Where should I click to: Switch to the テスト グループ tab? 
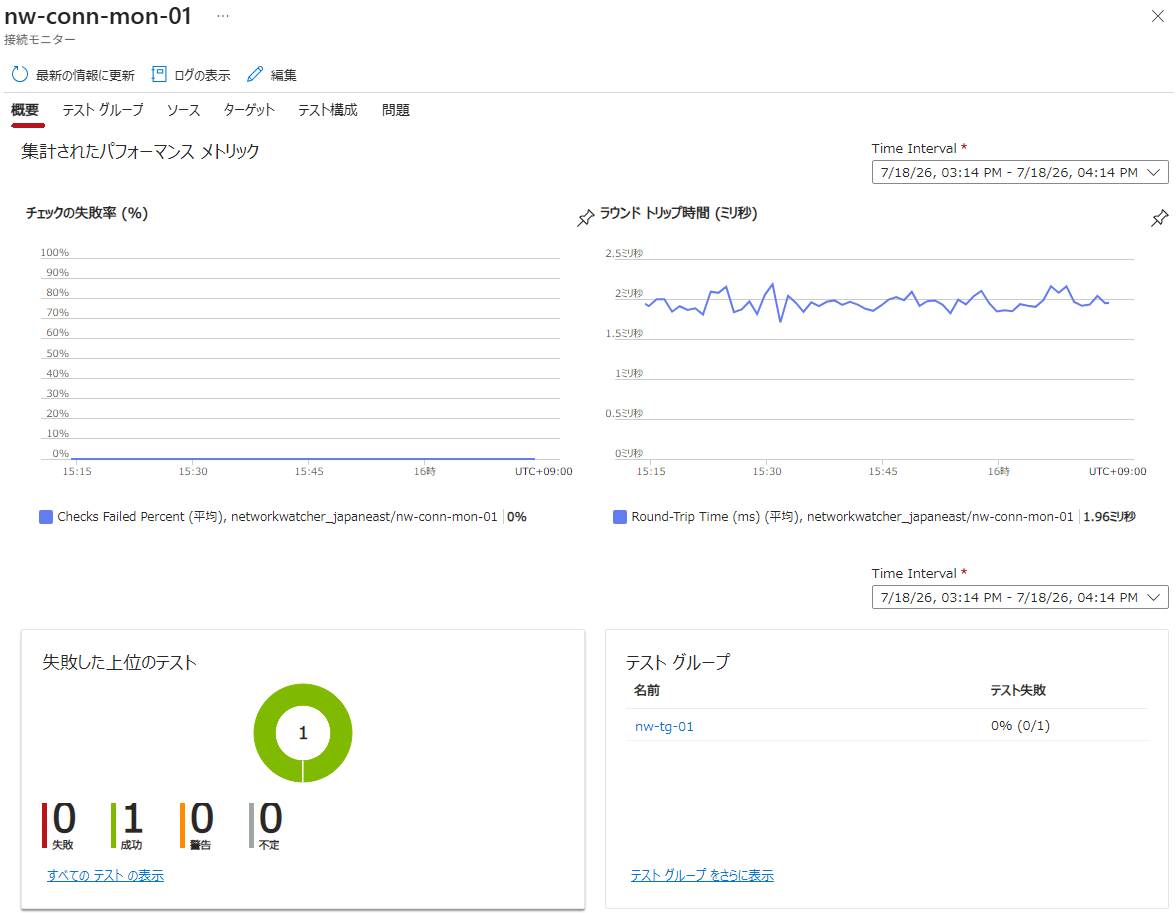coord(103,110)
